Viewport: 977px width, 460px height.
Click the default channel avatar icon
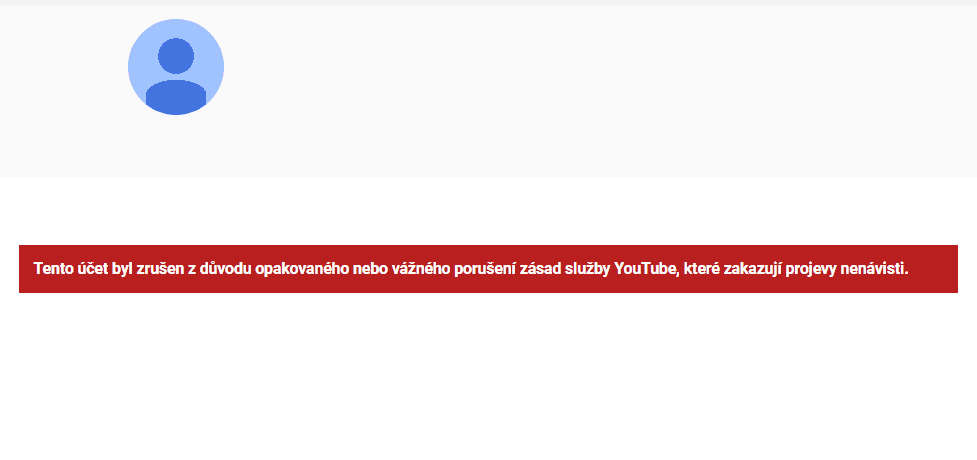point(176,67)
